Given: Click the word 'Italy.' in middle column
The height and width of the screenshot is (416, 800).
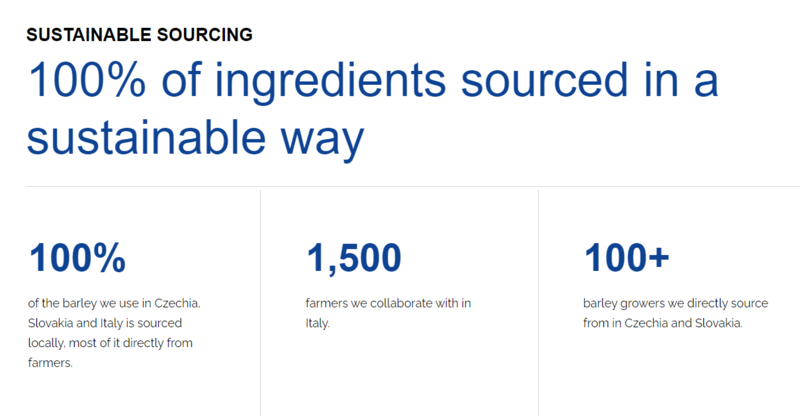Looking at the screenshot, I should pyautogui.click(x=317, y=324).
